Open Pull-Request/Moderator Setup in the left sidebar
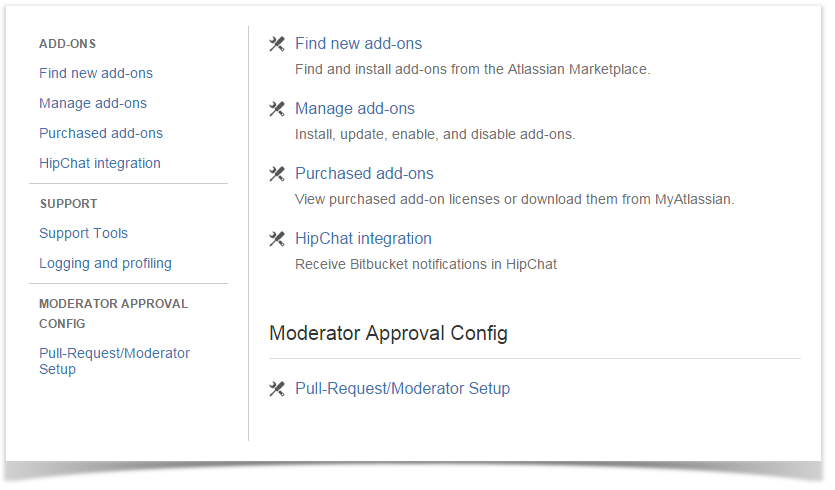 (x=114, y=361)
